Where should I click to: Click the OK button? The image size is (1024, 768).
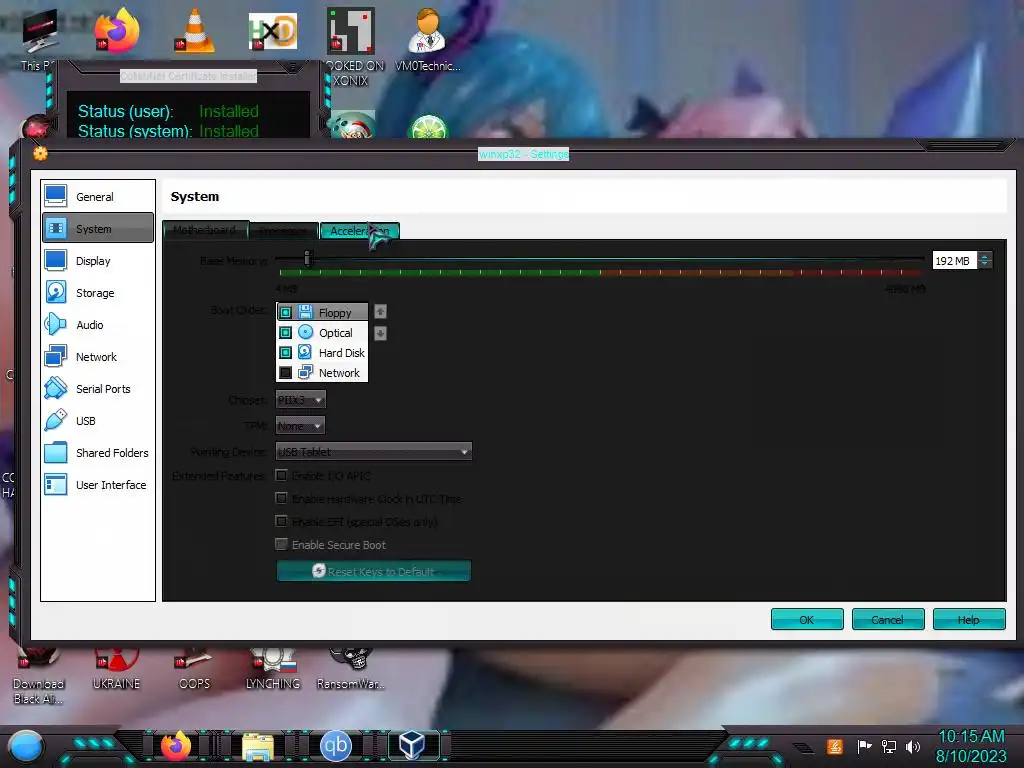click(807, 619)
